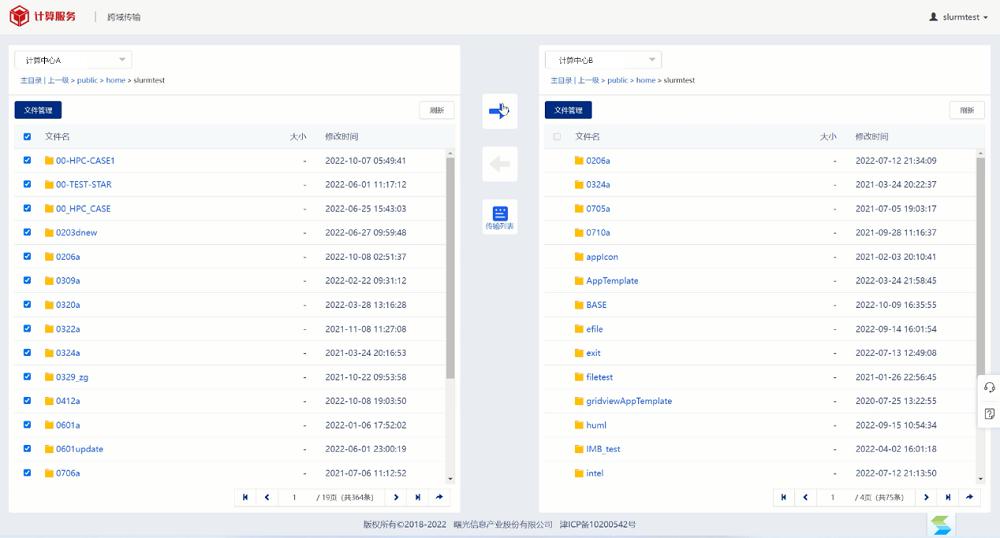Go to next page in left file panel
This screenshot has height=538, width=1000.
396,497
